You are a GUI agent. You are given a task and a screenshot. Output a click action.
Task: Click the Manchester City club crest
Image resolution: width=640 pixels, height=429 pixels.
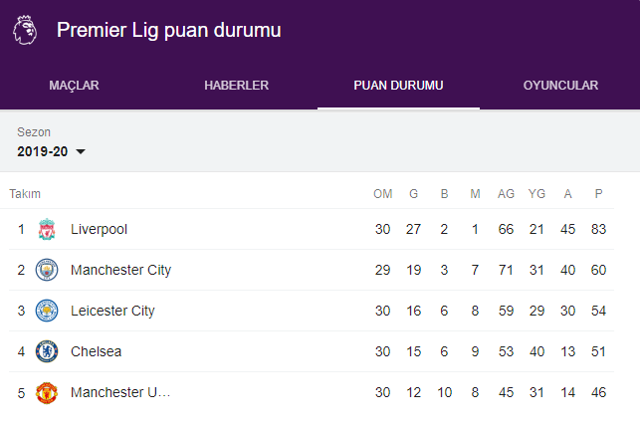(x=47, y=270)
